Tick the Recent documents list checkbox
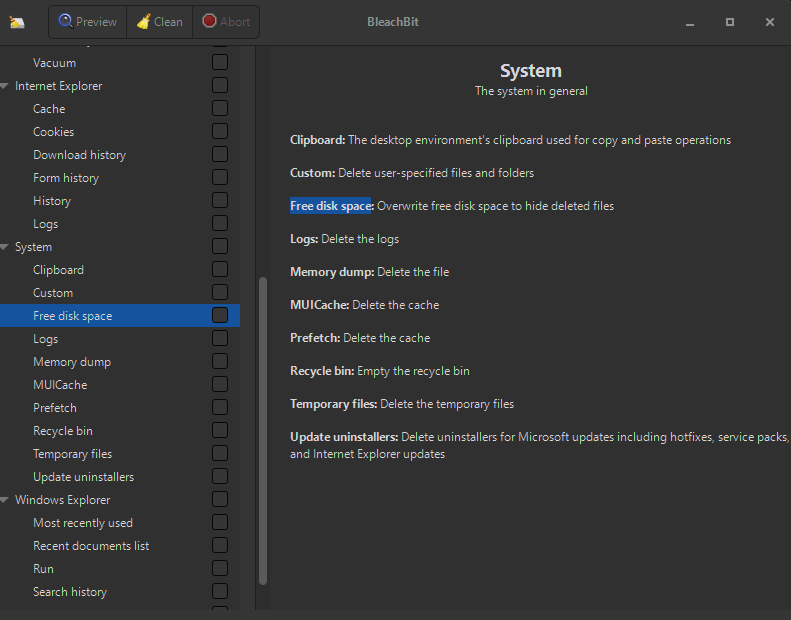This screenshot has height=620, width=791. [220, 545]
